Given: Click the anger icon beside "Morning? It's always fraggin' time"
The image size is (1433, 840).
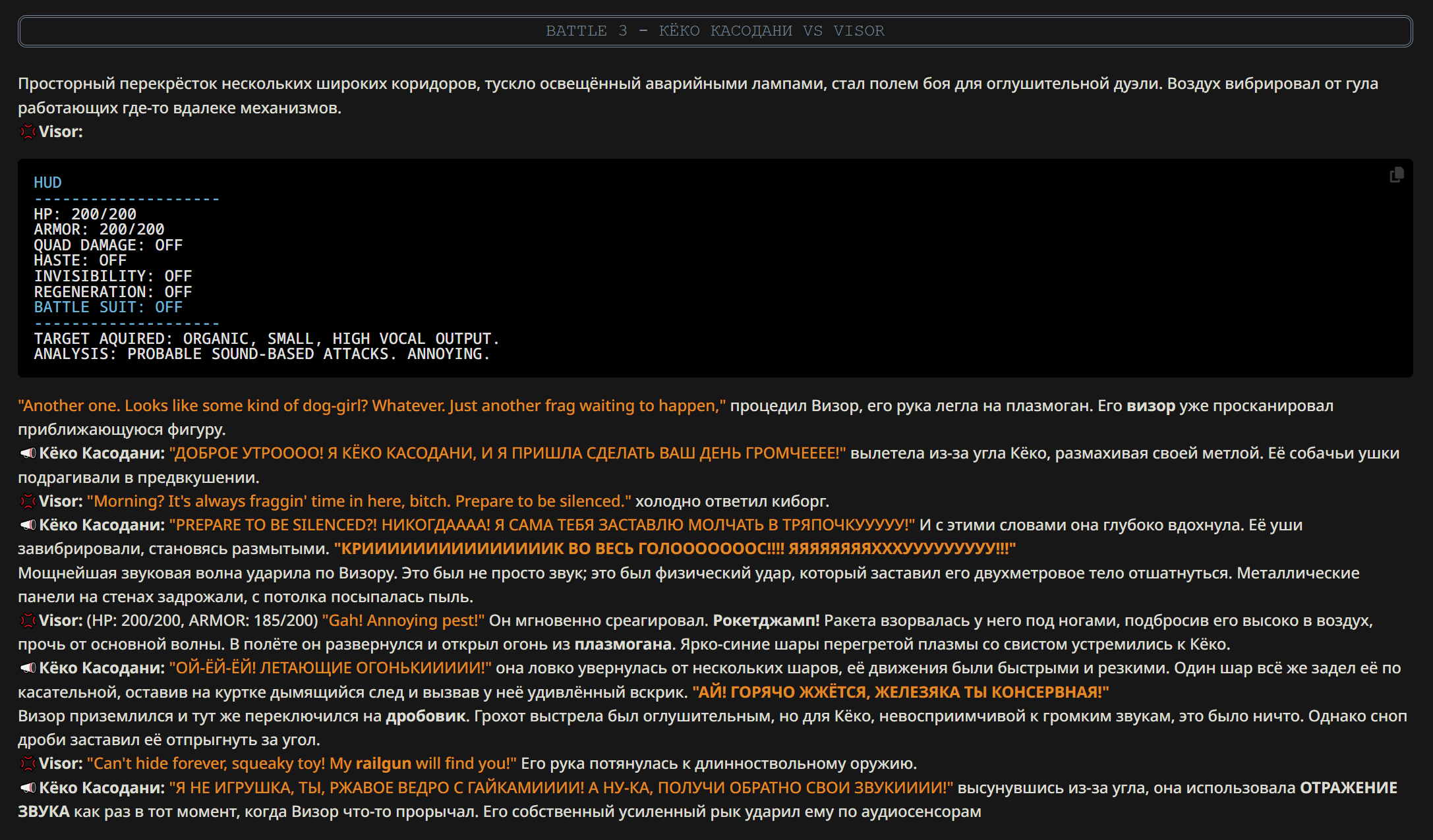Looking at the screenshot, I should [x=28, y=501].
